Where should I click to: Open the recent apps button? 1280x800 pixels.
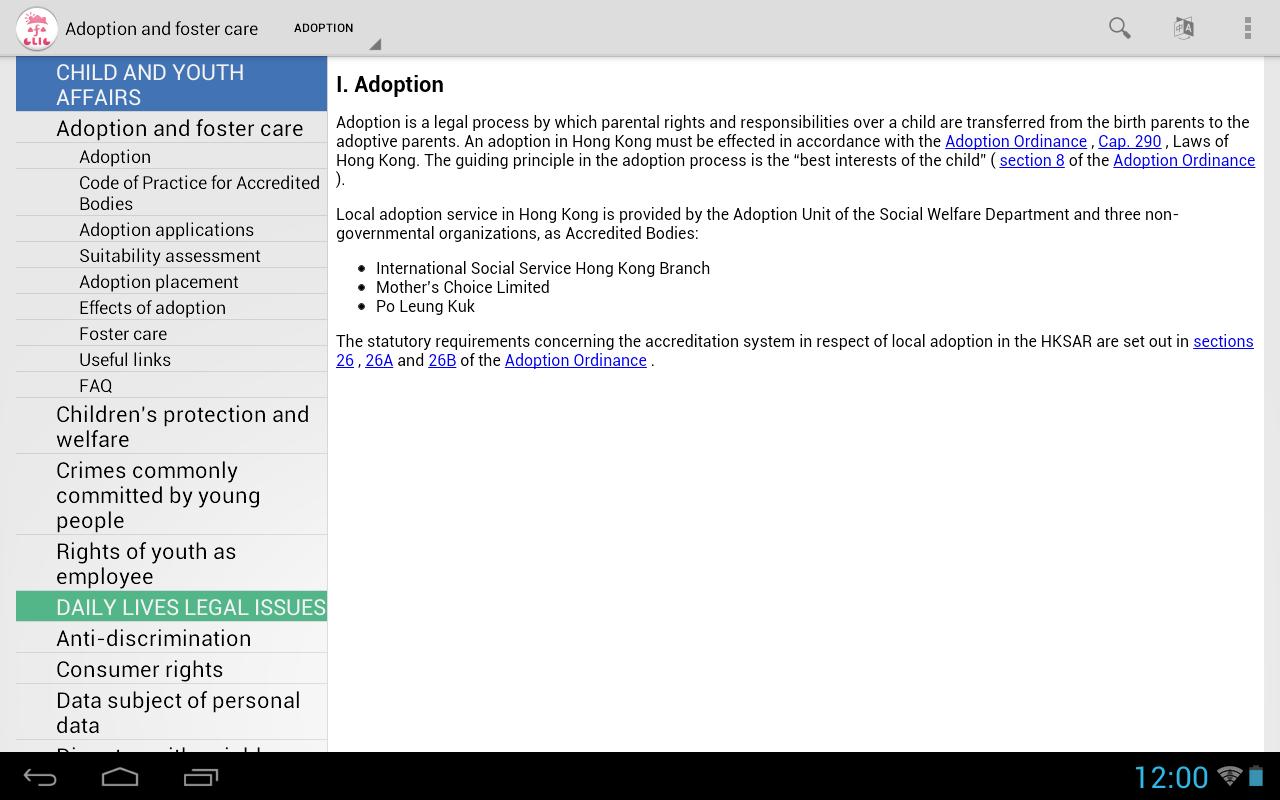coord(200,777)
